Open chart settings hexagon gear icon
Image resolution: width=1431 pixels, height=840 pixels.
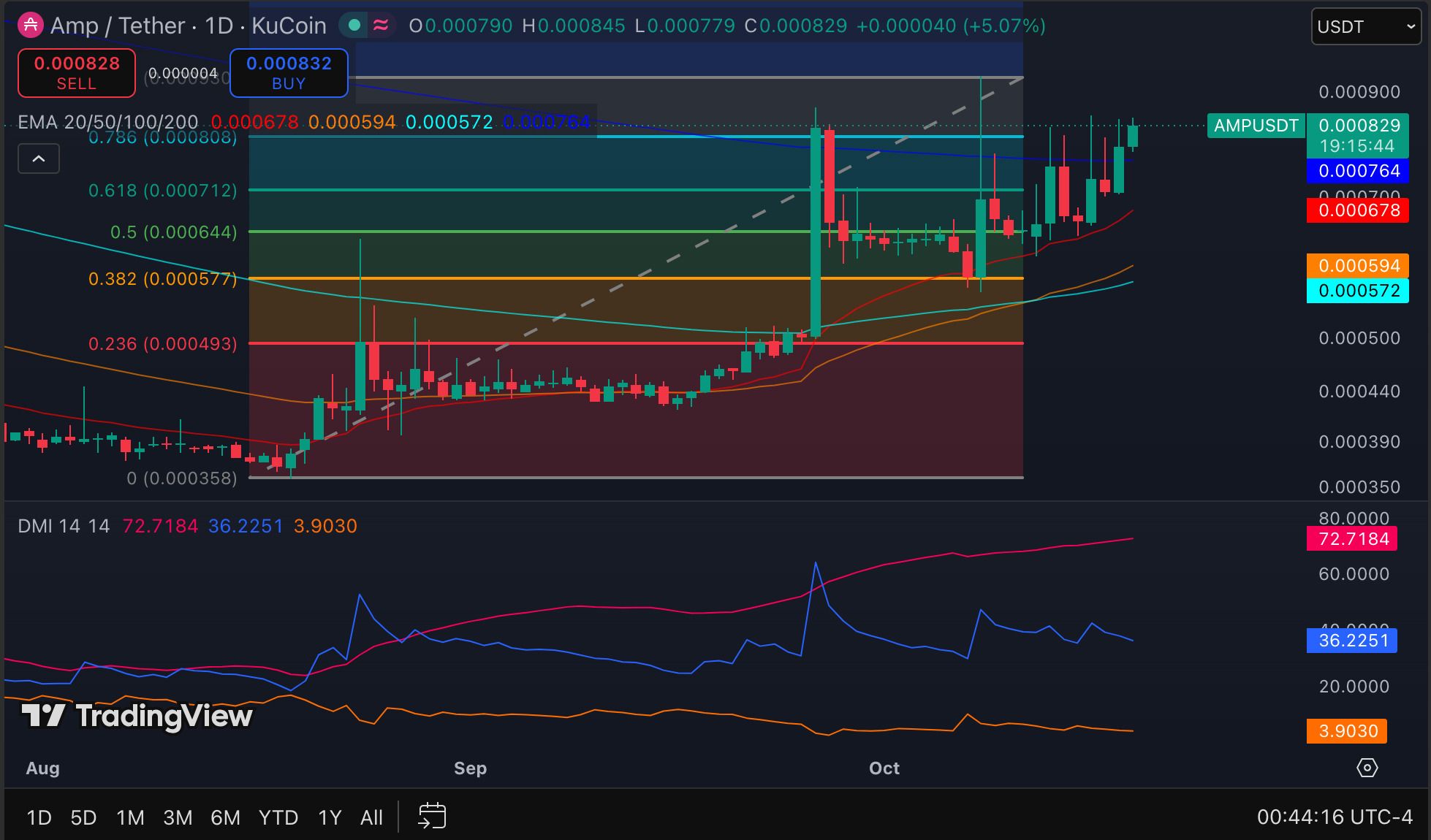(x=1367, y=768)
